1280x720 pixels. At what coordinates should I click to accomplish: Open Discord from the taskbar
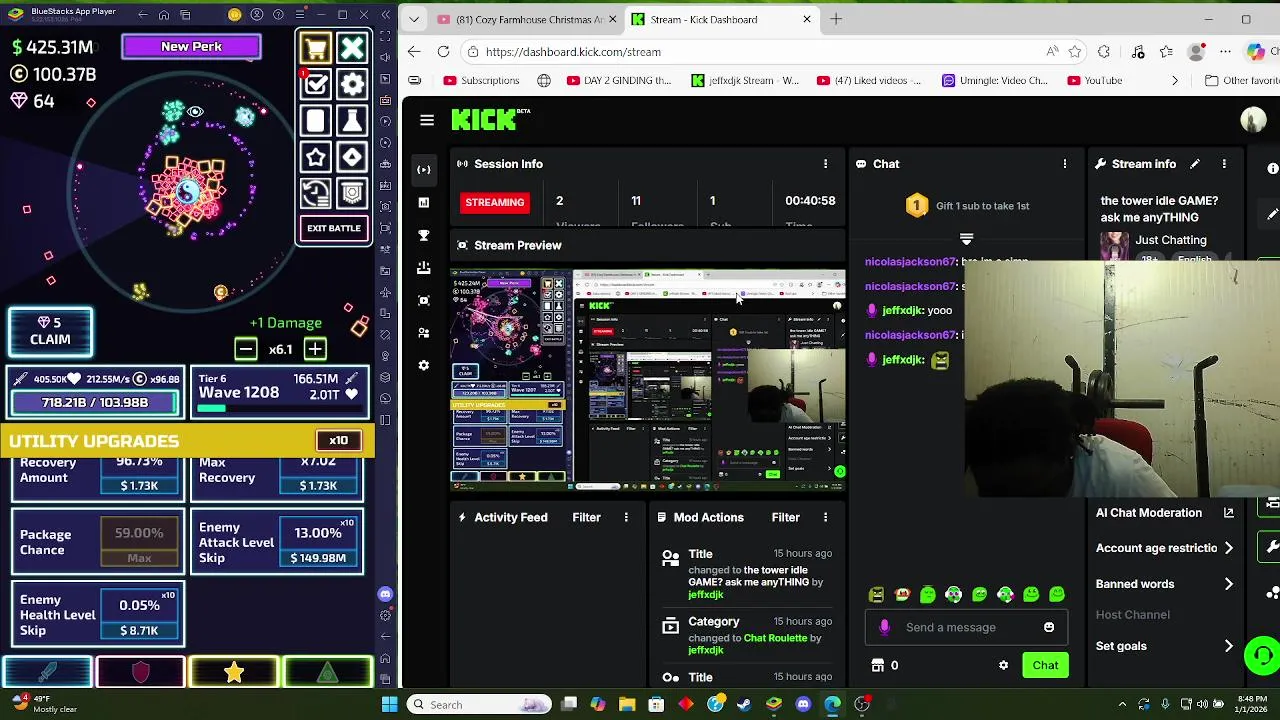803,704
